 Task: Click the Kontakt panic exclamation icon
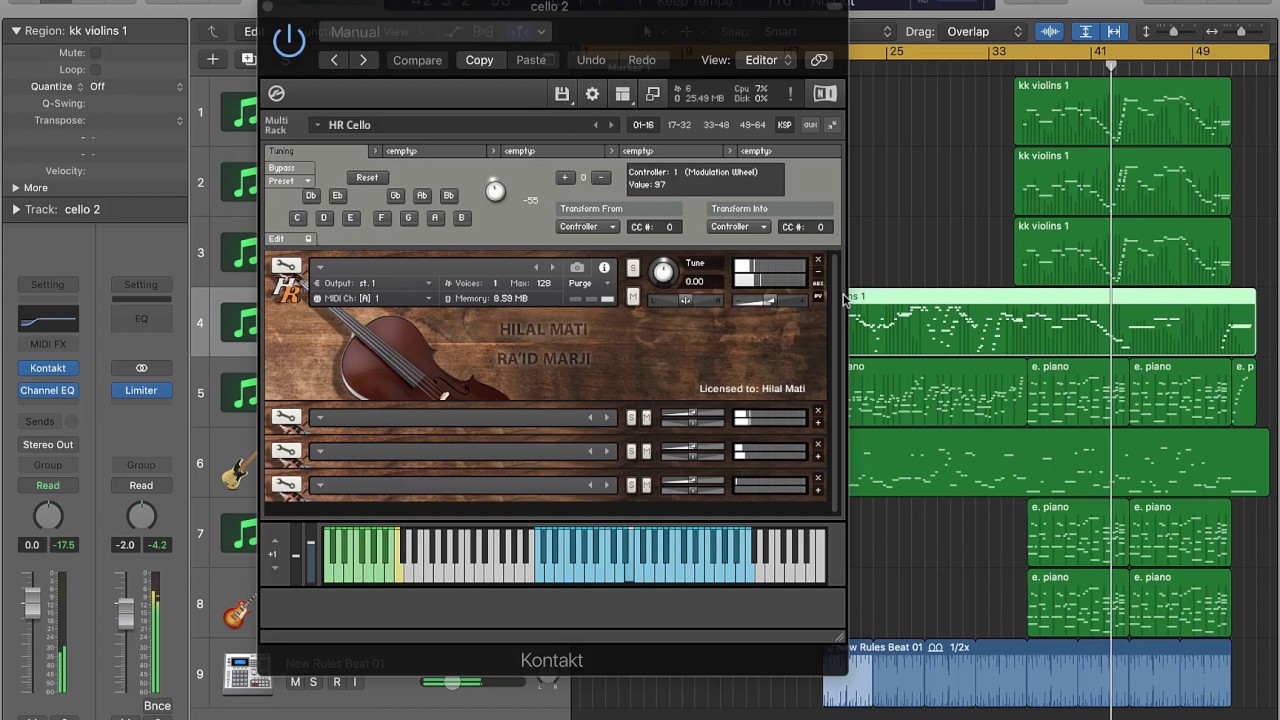[x=790, y=94]
